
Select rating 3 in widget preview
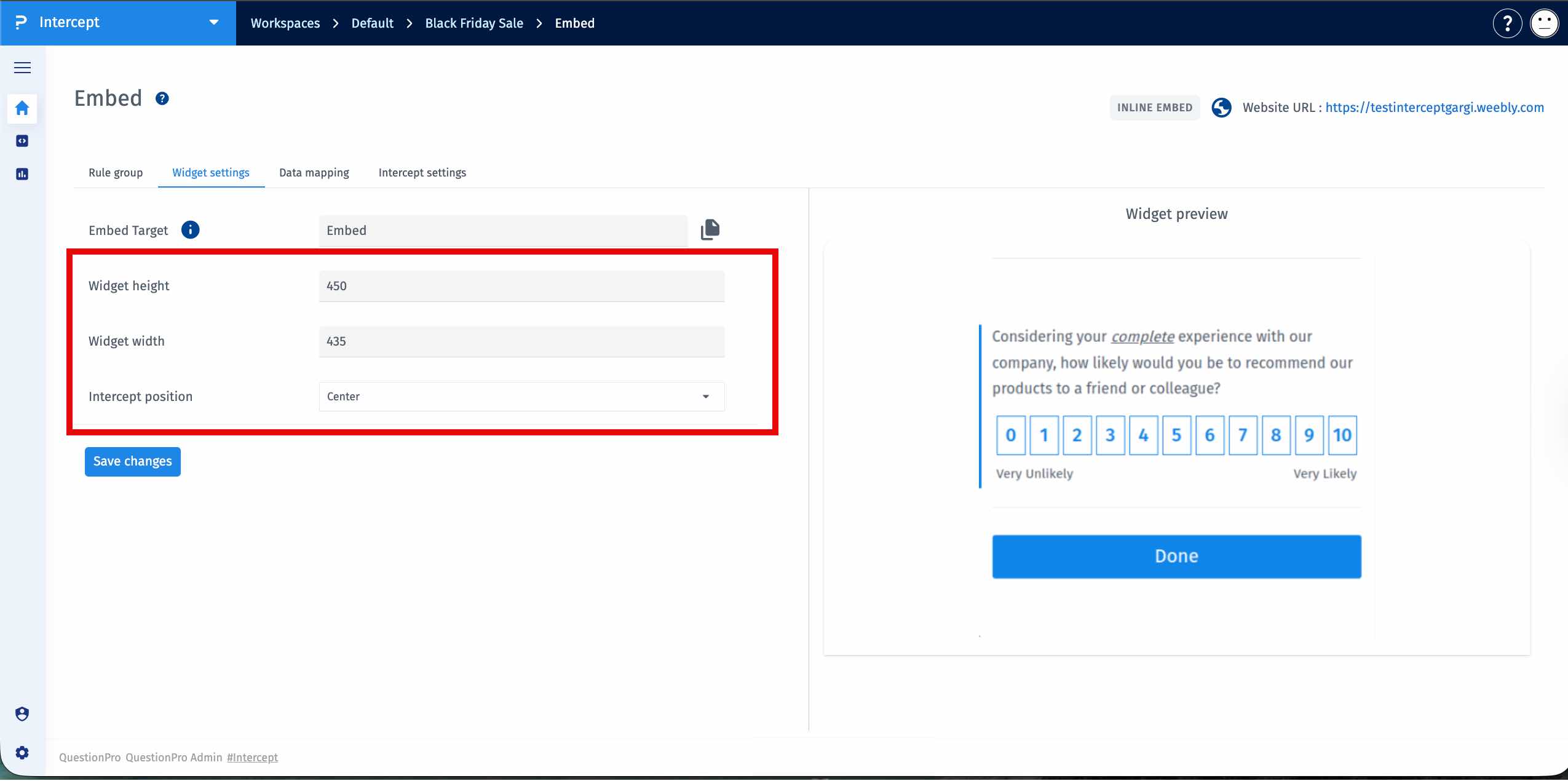(x=1111, y=435)
